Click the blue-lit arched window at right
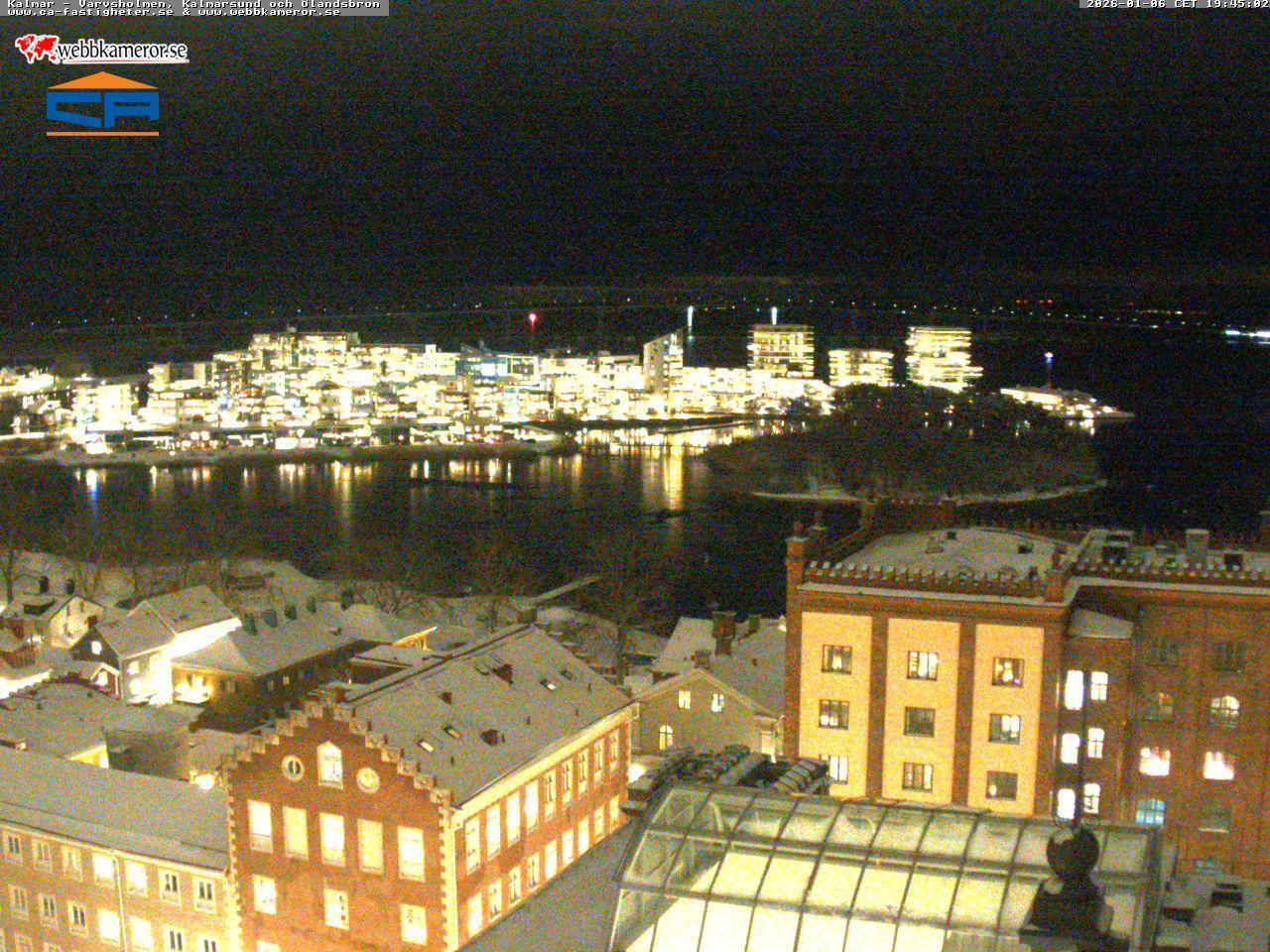This screenshot has width=1270, height=952. pos(1150,811)
